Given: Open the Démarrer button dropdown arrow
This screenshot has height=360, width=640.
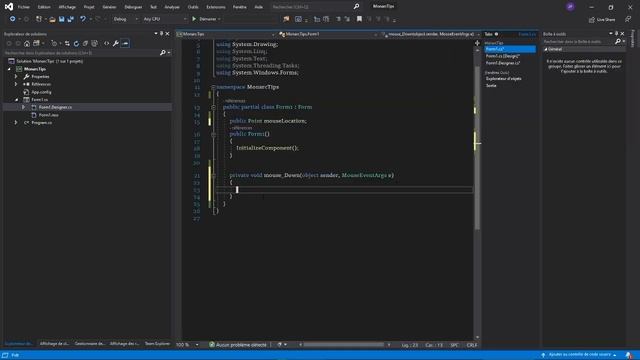Looking at the screenshot, I should [x=219, y=19].
